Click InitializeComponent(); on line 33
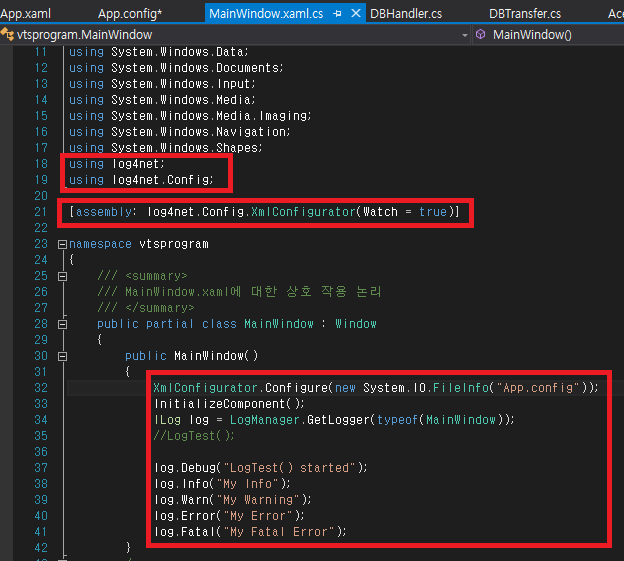 [229, 403]
